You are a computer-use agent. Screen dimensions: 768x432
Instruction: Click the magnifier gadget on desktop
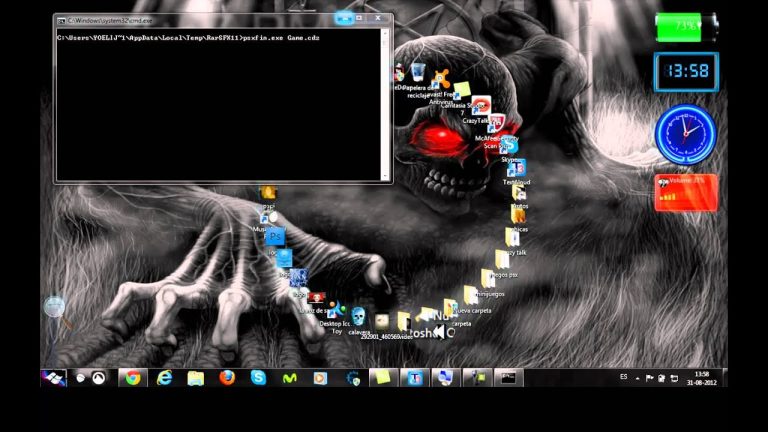click(55, 310)
